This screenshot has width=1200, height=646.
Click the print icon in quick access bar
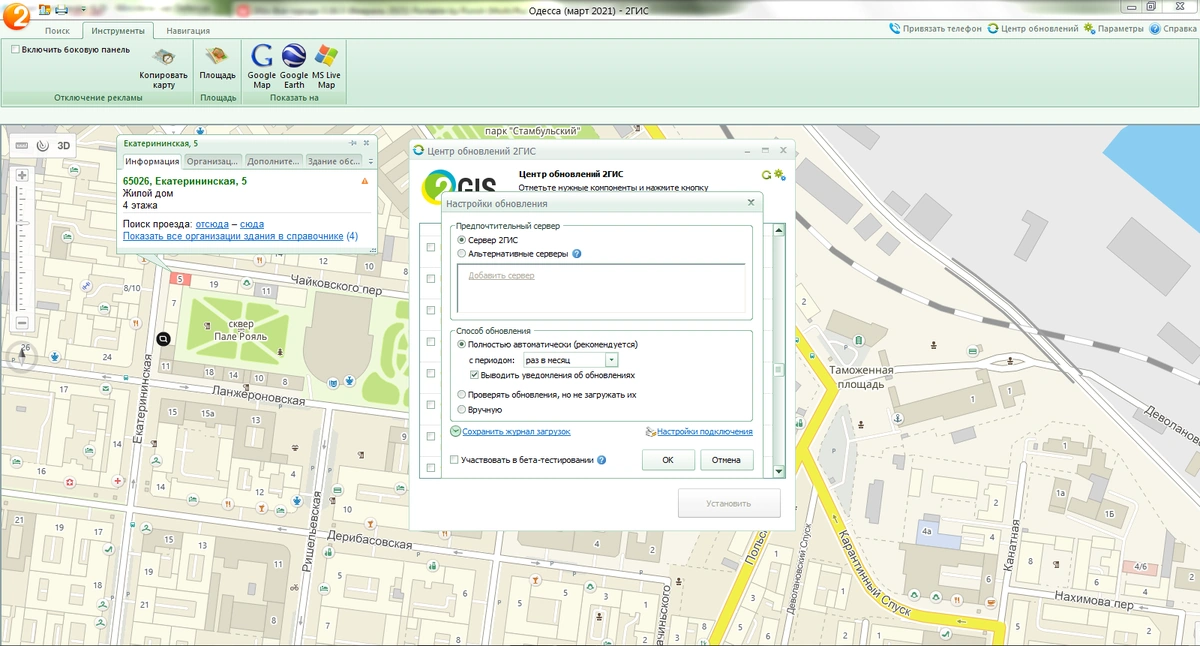pos(62,9)
